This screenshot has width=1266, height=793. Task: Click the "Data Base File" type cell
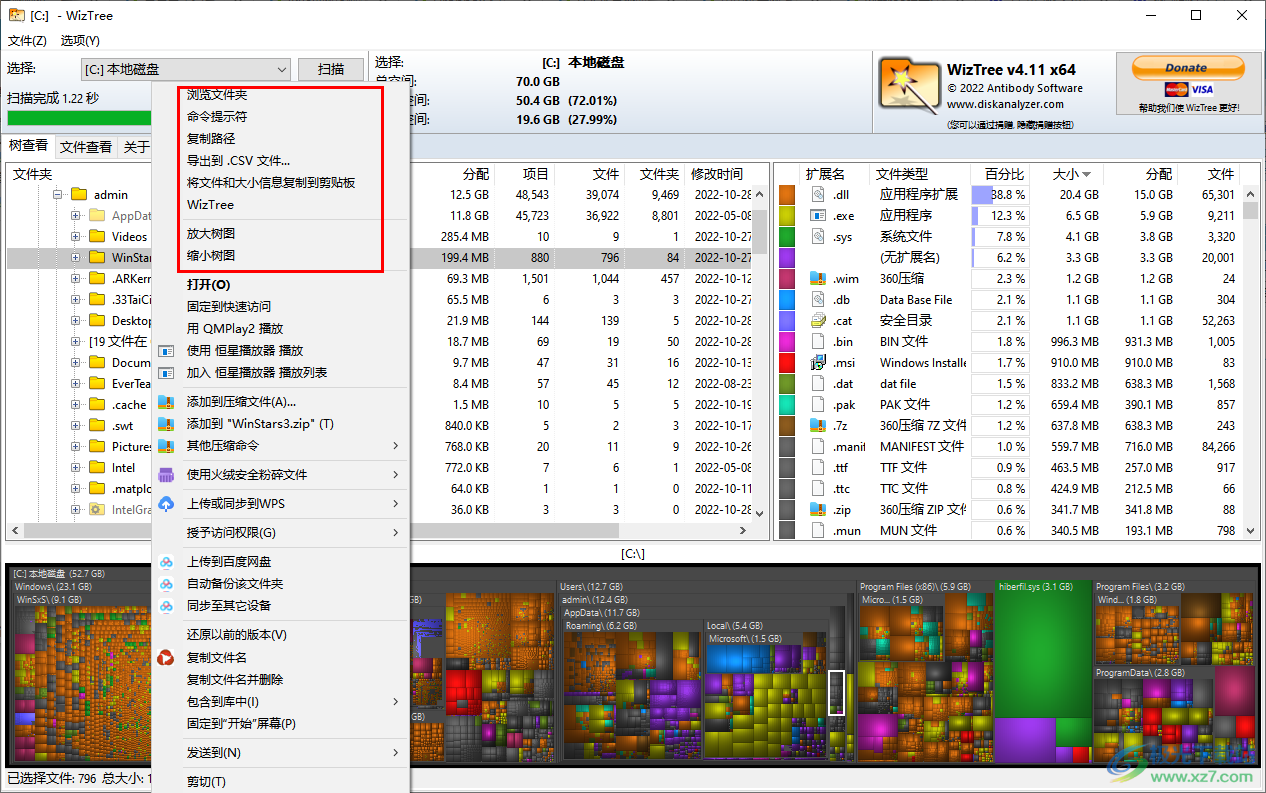pyautogui.click(x=916, y=299)
